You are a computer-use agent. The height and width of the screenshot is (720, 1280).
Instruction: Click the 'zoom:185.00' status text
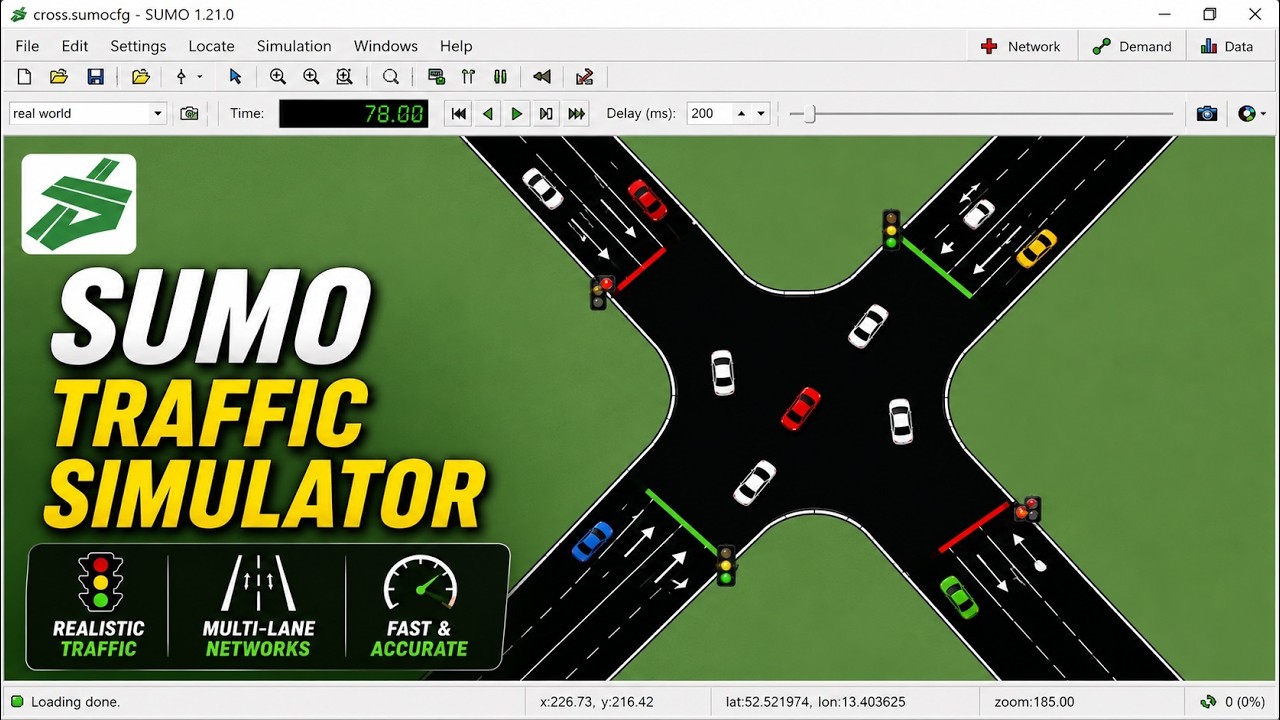click(1034, 702)
